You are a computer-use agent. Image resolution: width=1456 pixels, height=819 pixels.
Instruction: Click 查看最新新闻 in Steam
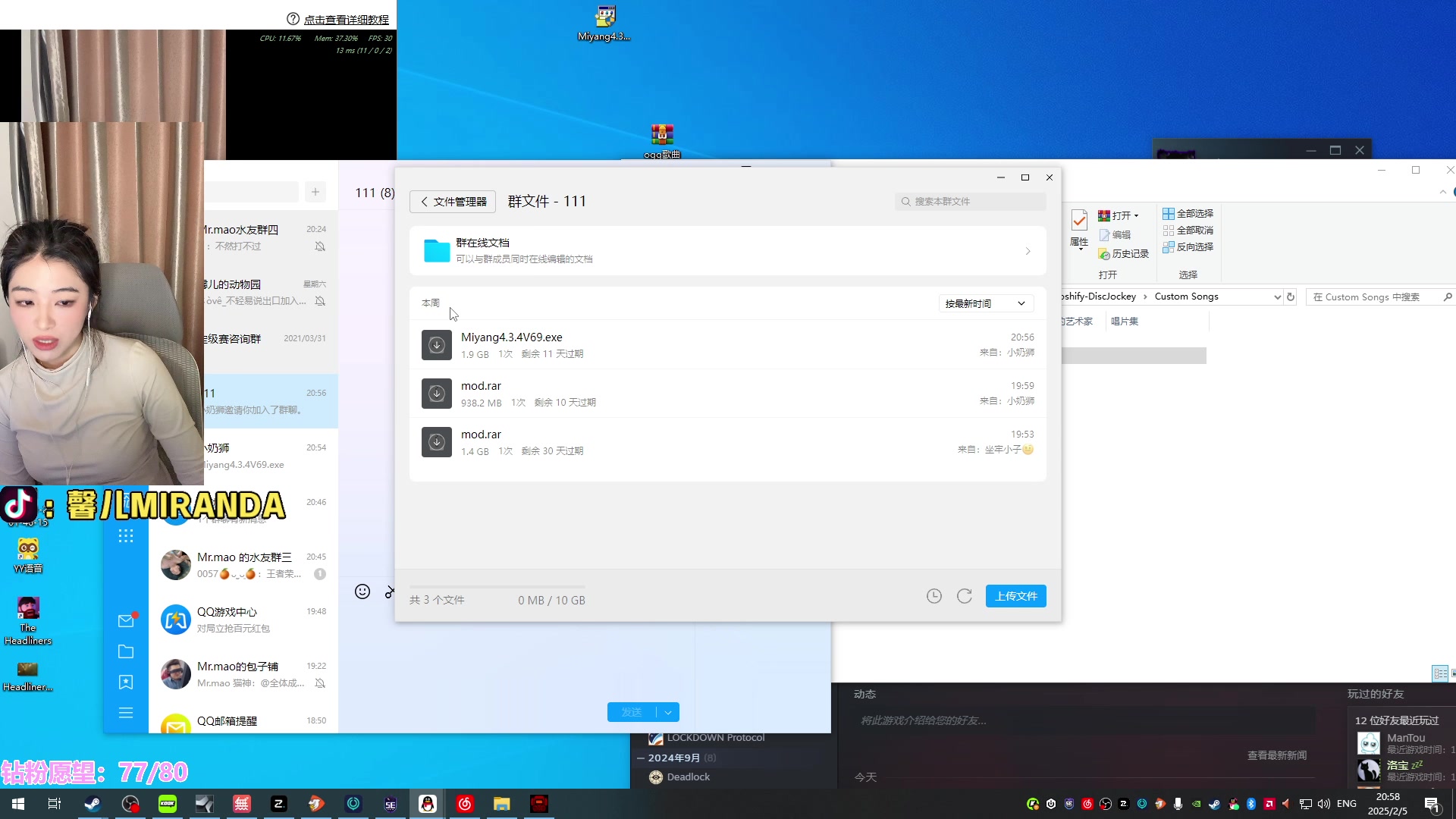pos(1277,756)
